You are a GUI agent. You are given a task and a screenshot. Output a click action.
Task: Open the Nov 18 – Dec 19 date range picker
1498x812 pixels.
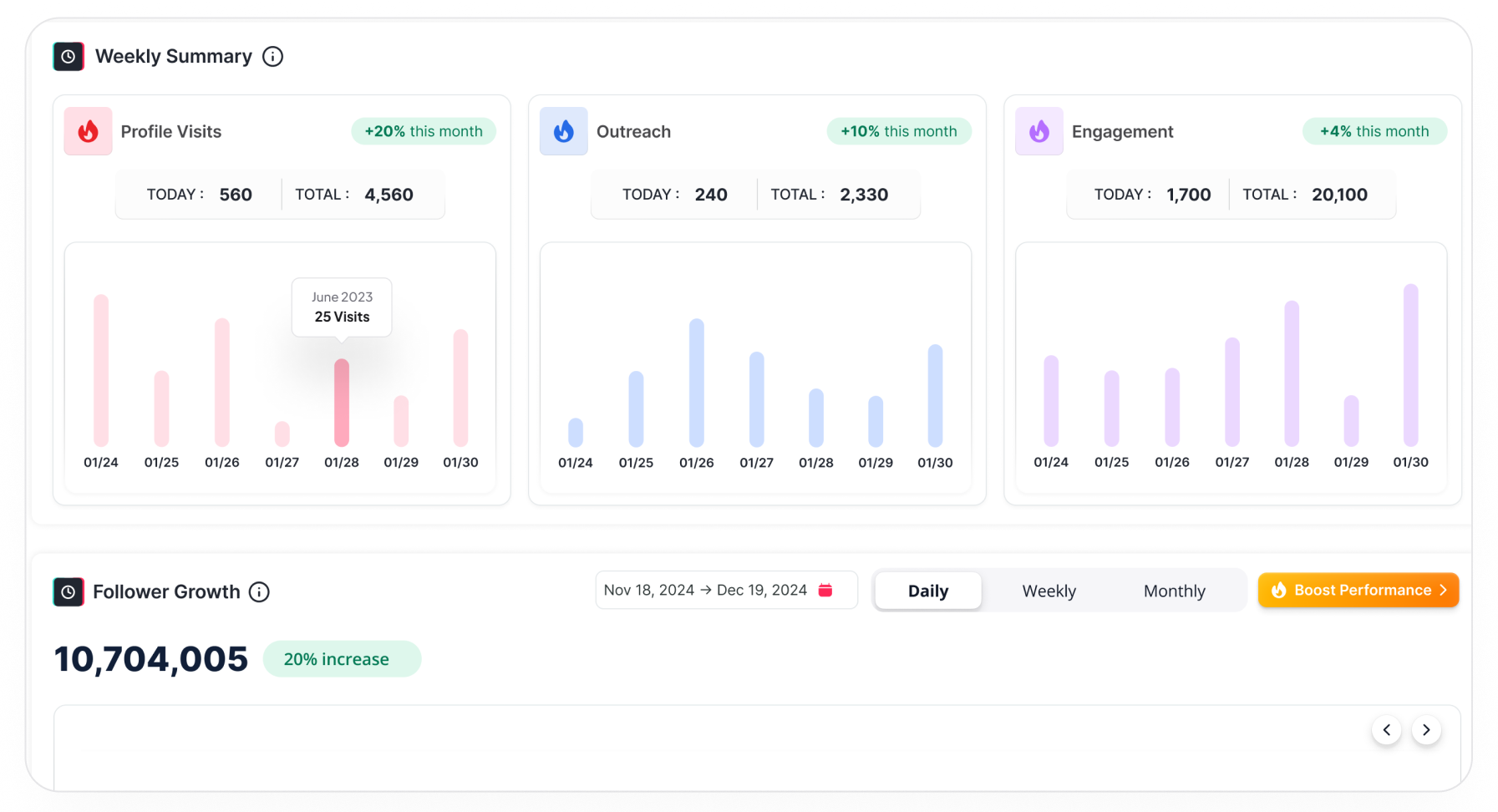tap(706, 591)
